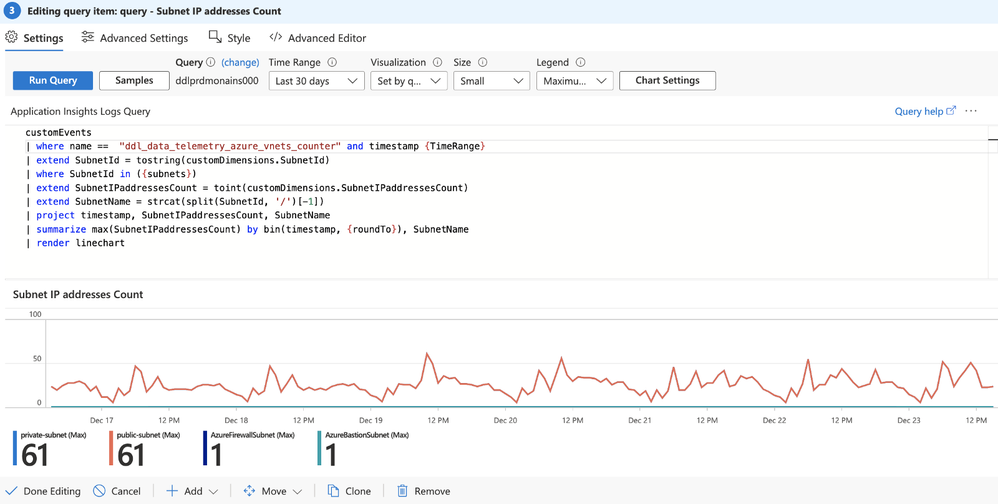This screenshot has width=998, height=504.
Task: Click the info icon next to Query label
Action: (211, 62)
